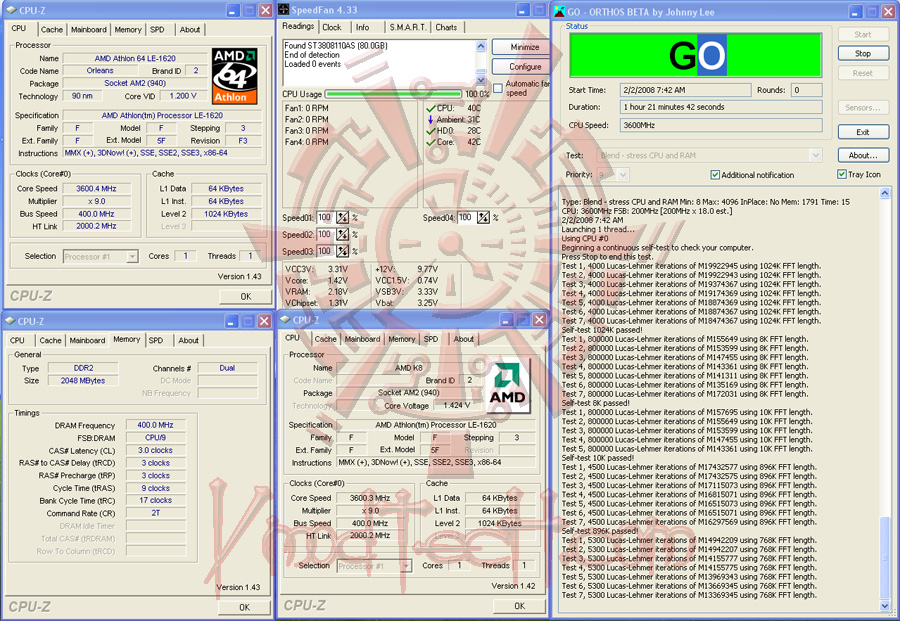Close the ORTHOS window

[x=887, y=11]
